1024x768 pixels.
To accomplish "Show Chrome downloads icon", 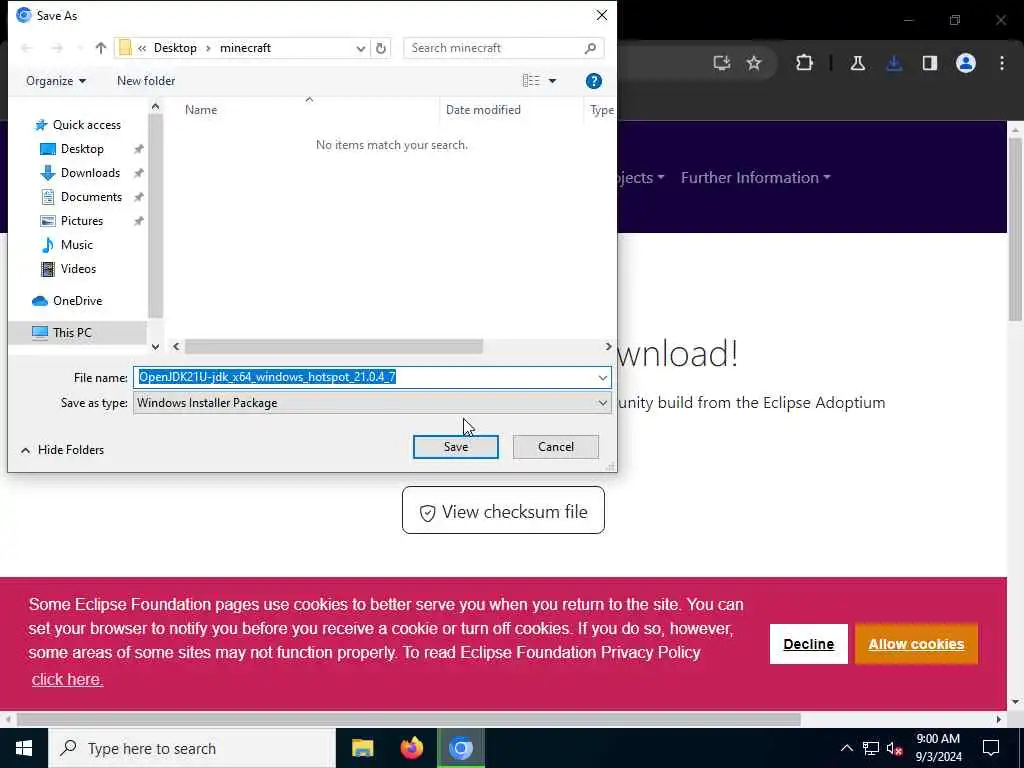I will point(894,63).
